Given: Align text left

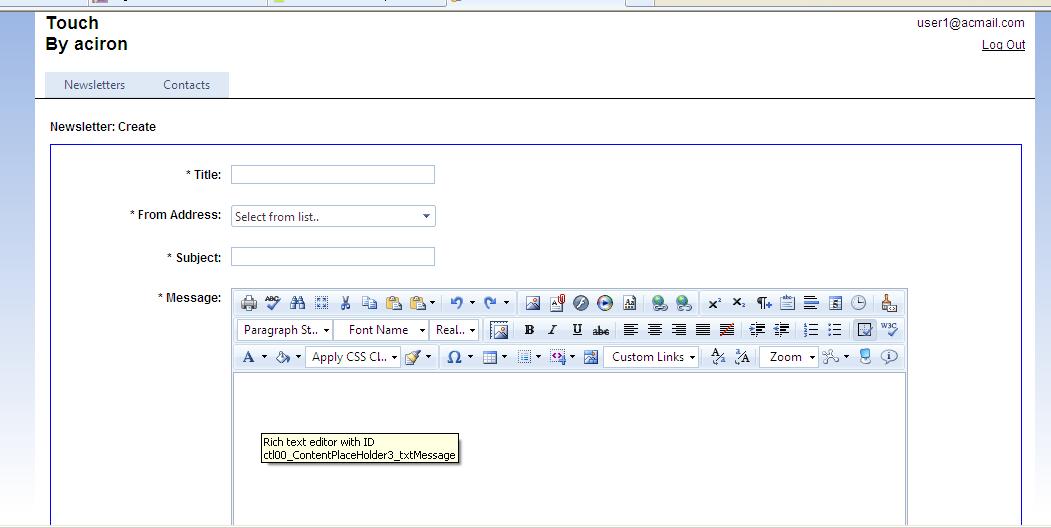Looking at the screenshot, I should 631,330.
